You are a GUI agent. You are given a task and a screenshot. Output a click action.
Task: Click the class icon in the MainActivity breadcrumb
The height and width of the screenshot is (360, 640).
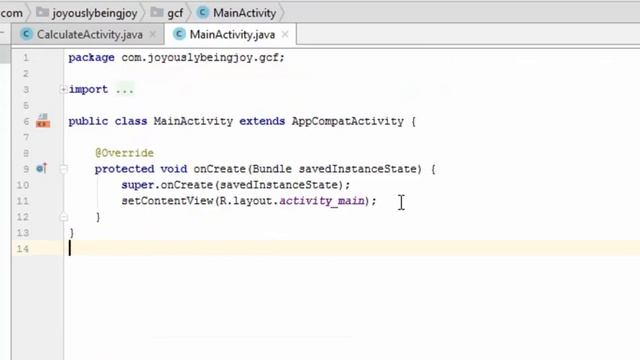point(202,13)
